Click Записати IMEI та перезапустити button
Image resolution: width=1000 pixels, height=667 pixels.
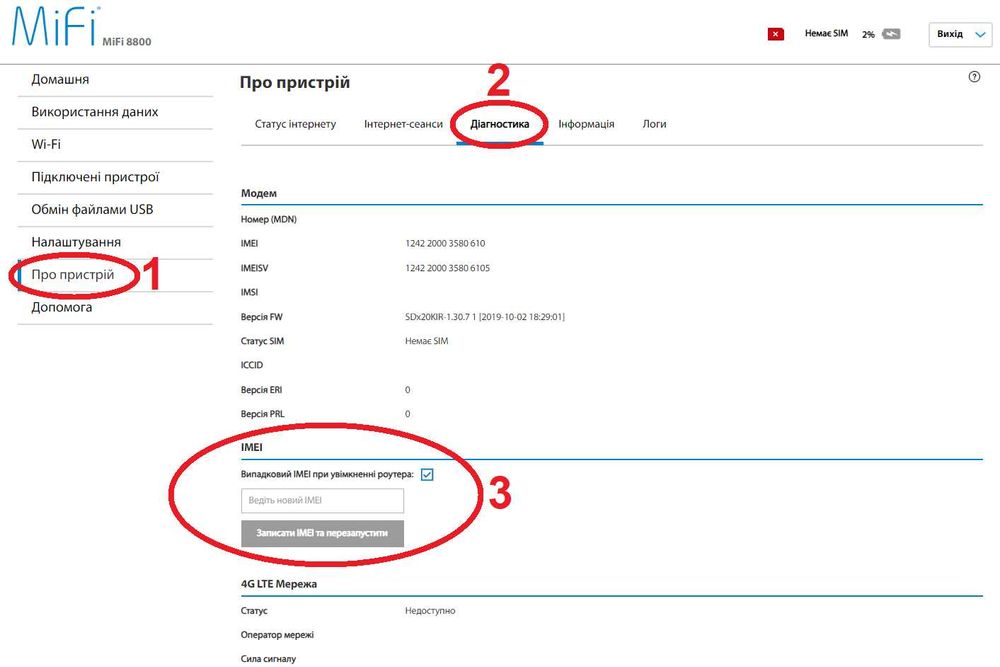point(322,533)
